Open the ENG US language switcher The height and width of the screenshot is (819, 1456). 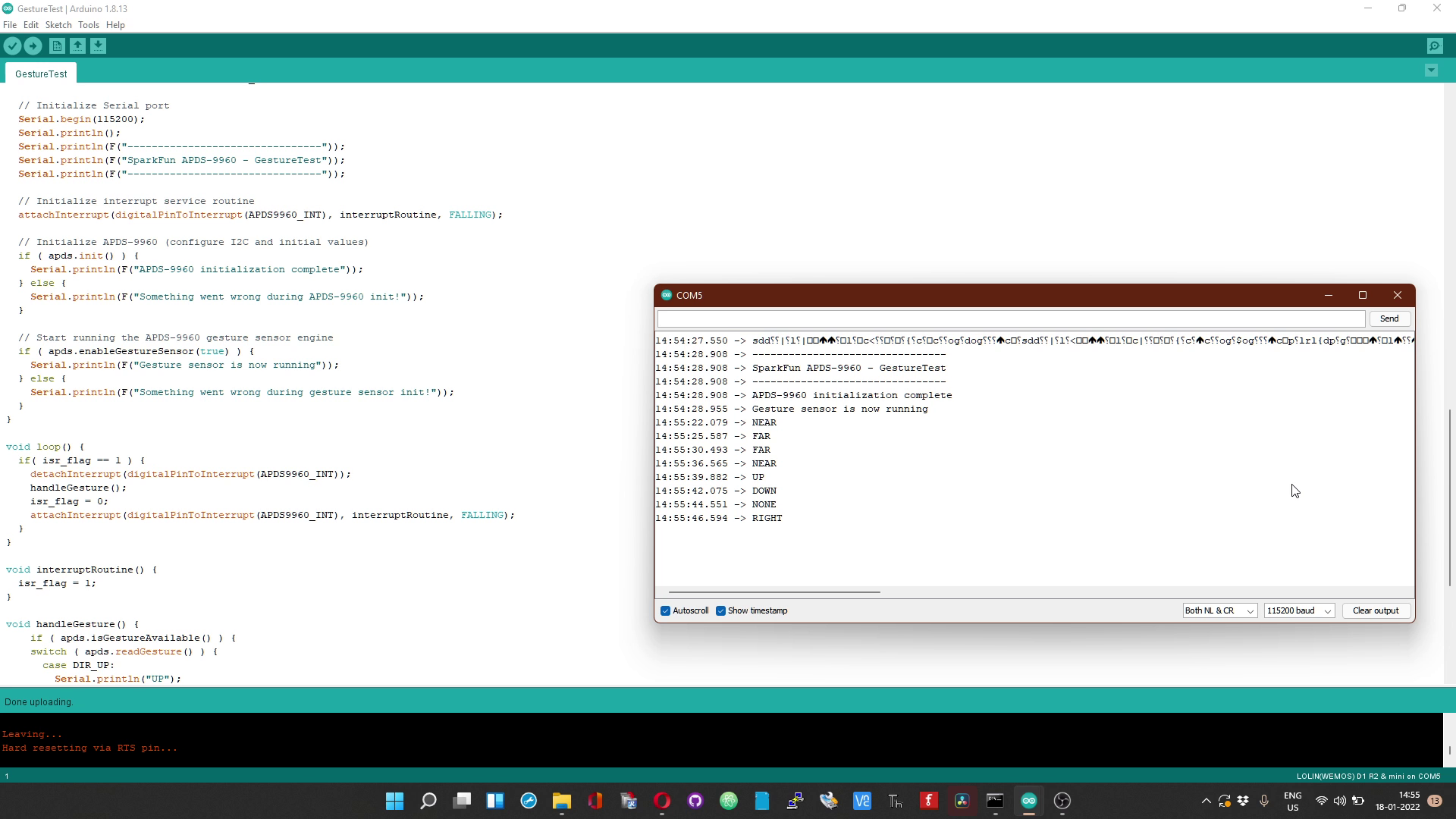(1293, 802)
